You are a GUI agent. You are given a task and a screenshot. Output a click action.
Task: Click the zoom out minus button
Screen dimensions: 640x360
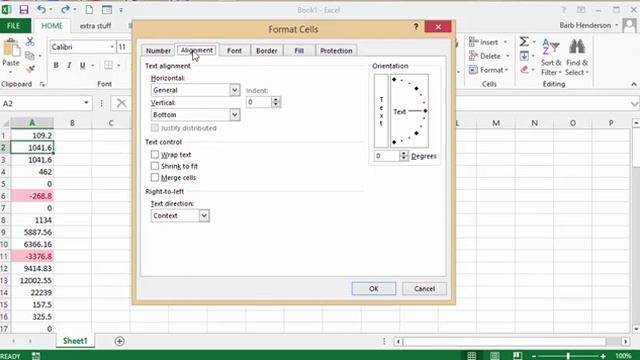click(534, 356)
